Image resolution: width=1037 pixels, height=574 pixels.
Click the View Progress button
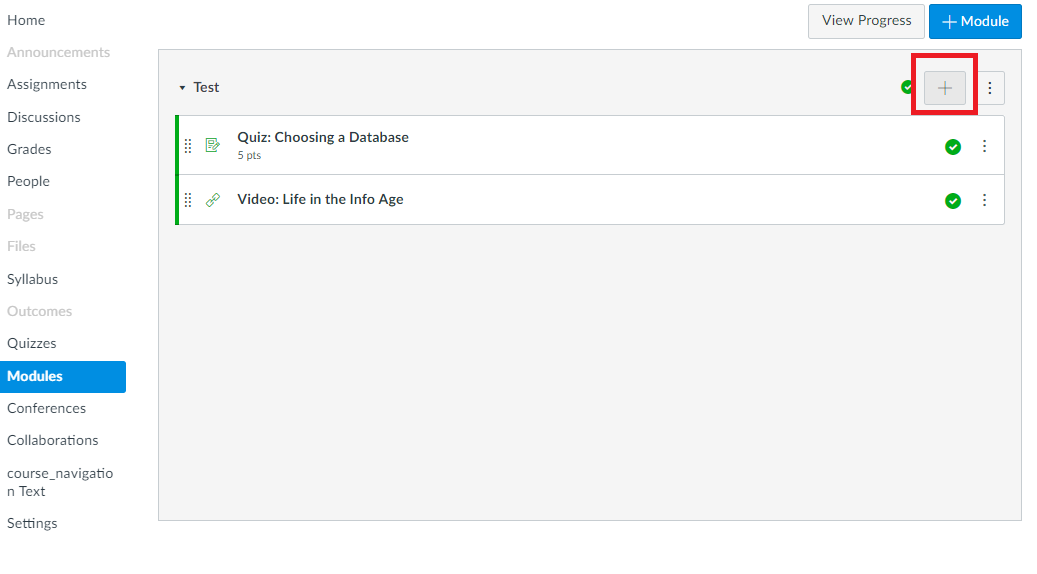[866, 21]
